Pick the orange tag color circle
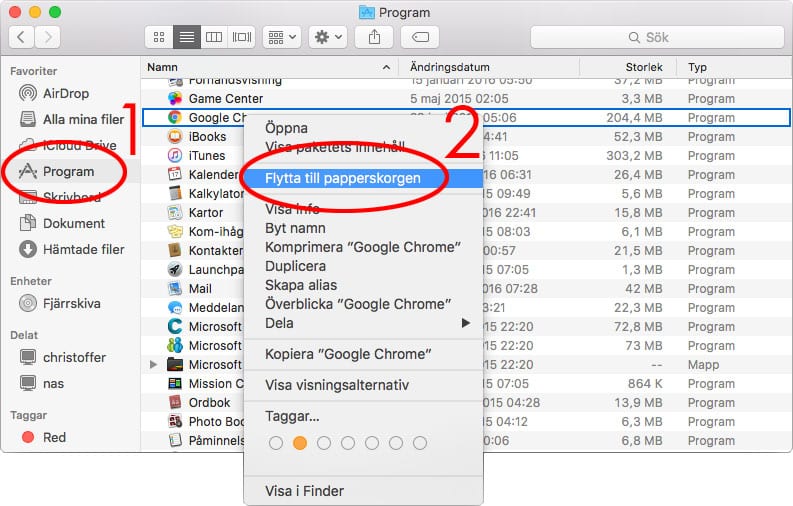Screen dimensions: 793x506 300,443
